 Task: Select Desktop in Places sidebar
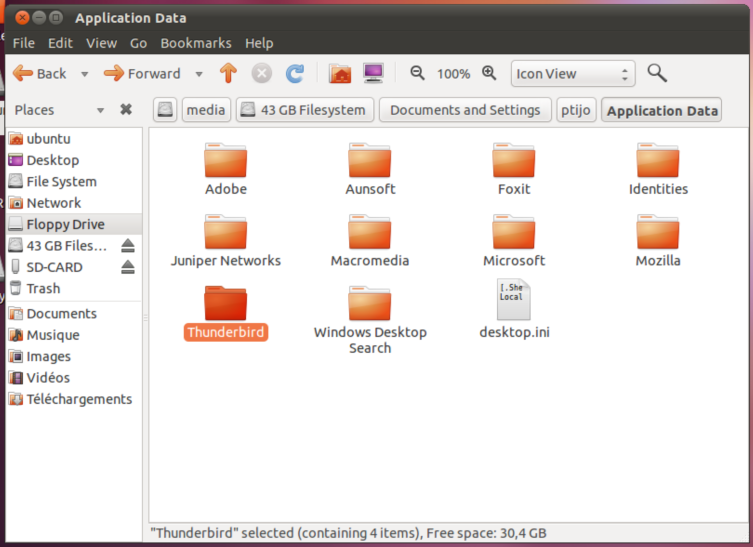coord(74,160)
